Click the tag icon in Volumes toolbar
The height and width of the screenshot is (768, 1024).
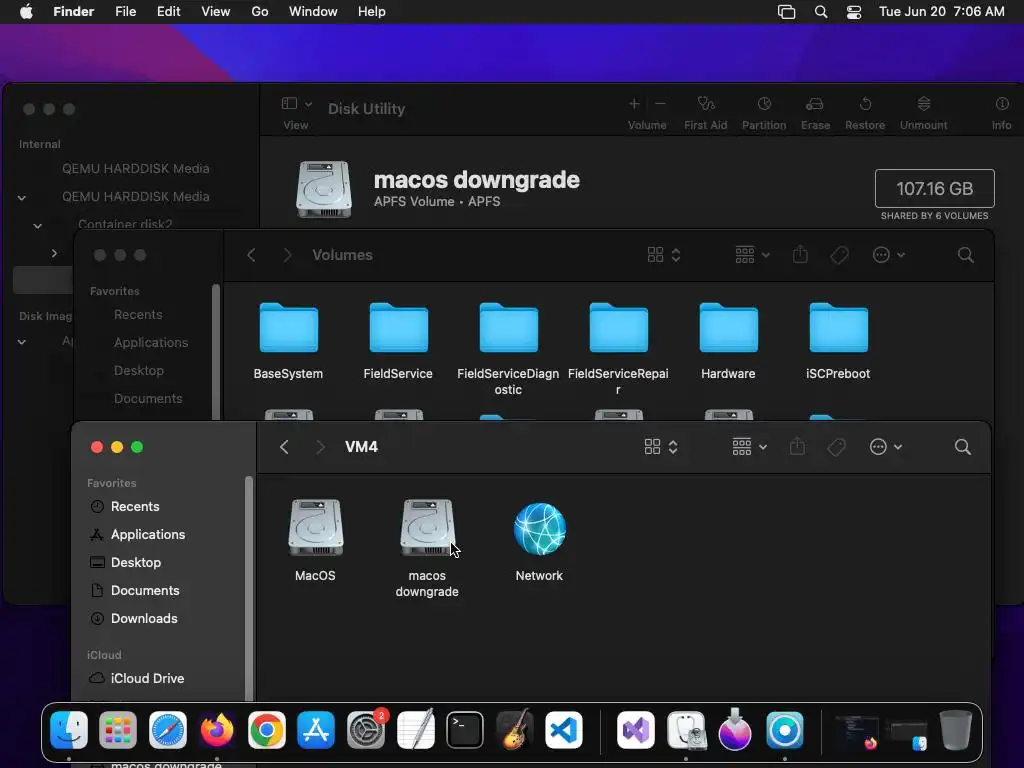click(840, 255)
